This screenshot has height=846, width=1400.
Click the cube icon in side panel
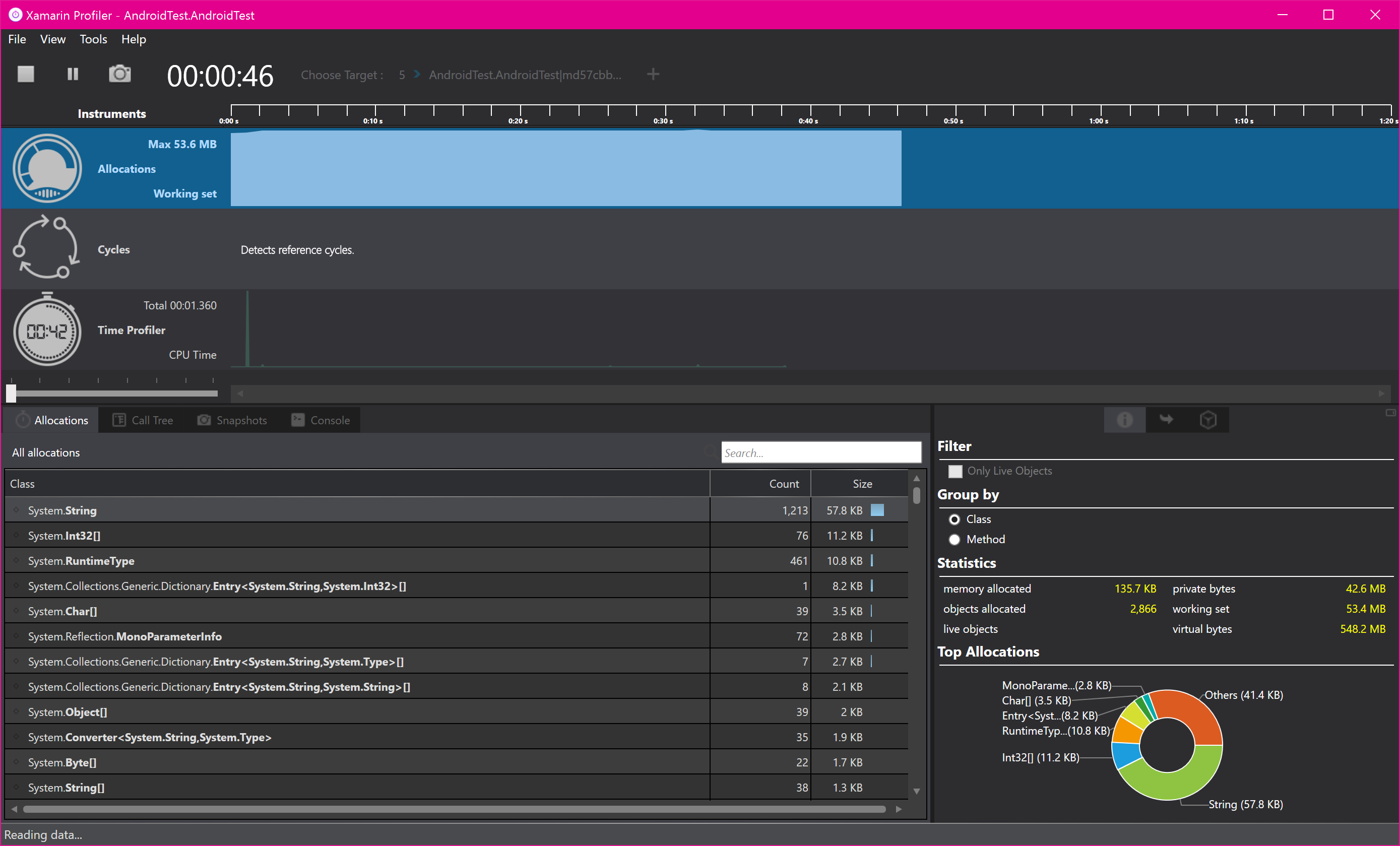click(1208, 420)
